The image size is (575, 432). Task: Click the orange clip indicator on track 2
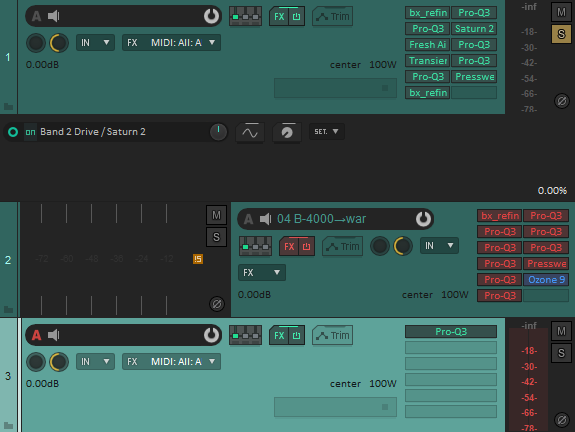point(198,259)
